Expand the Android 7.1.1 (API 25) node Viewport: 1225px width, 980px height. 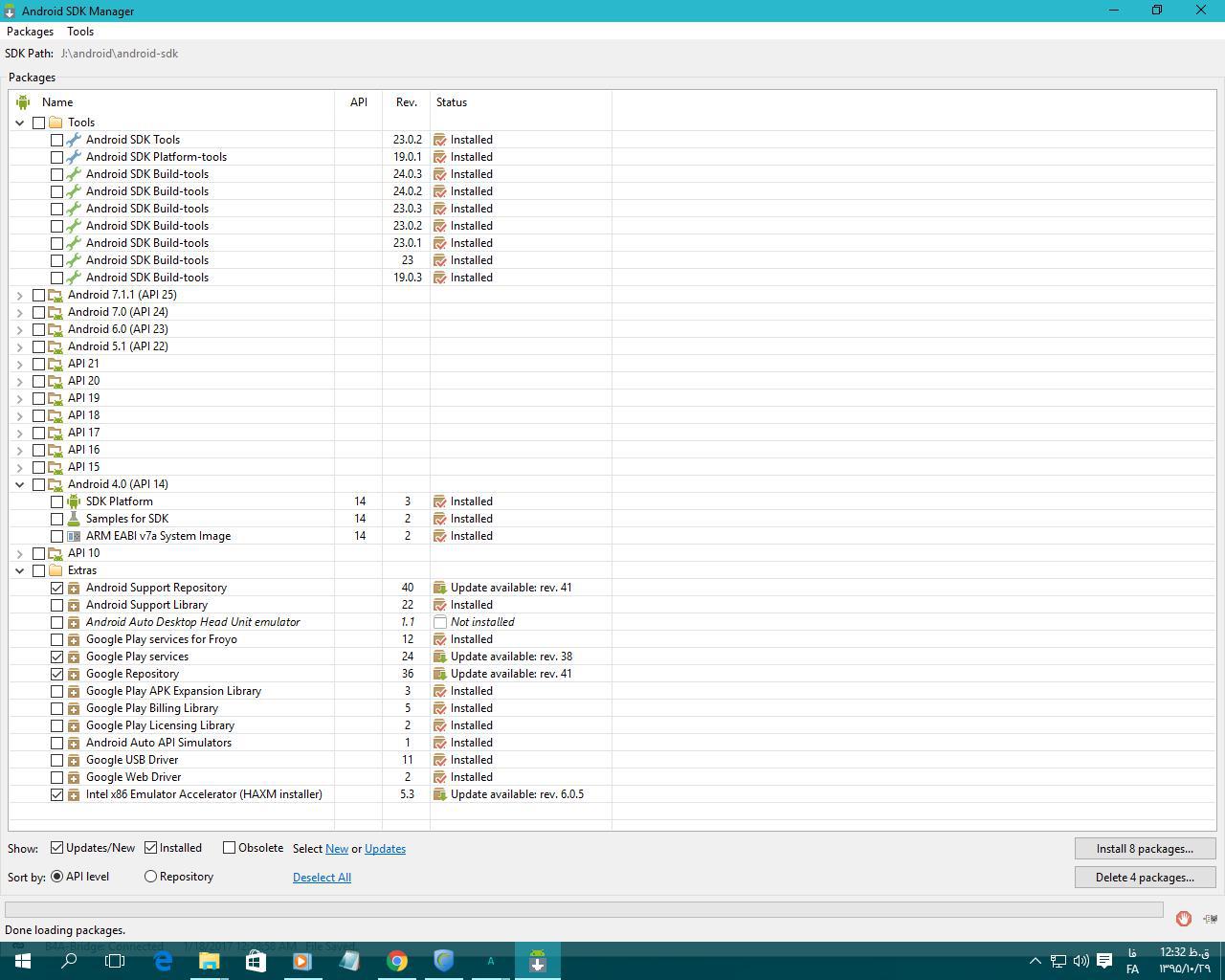pos(20,295)
